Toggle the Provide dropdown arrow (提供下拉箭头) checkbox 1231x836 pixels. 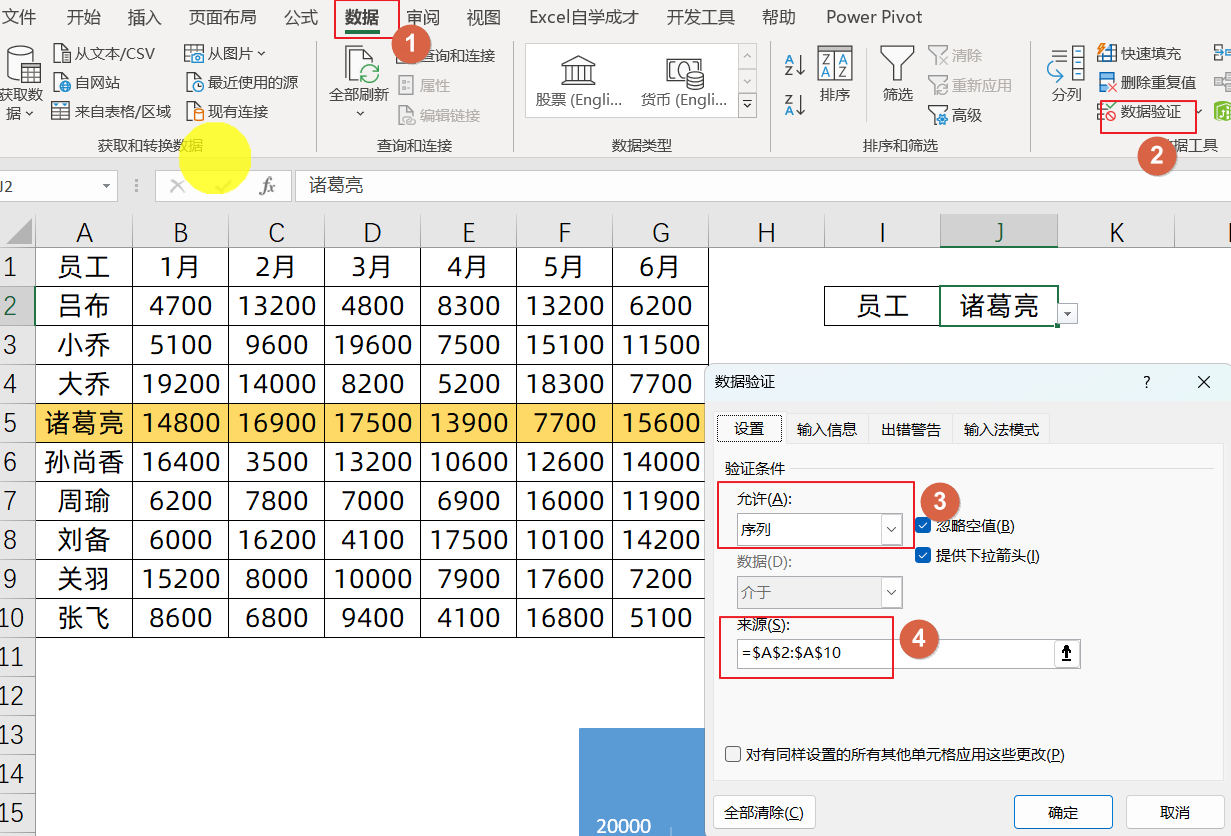click(923, 555)
